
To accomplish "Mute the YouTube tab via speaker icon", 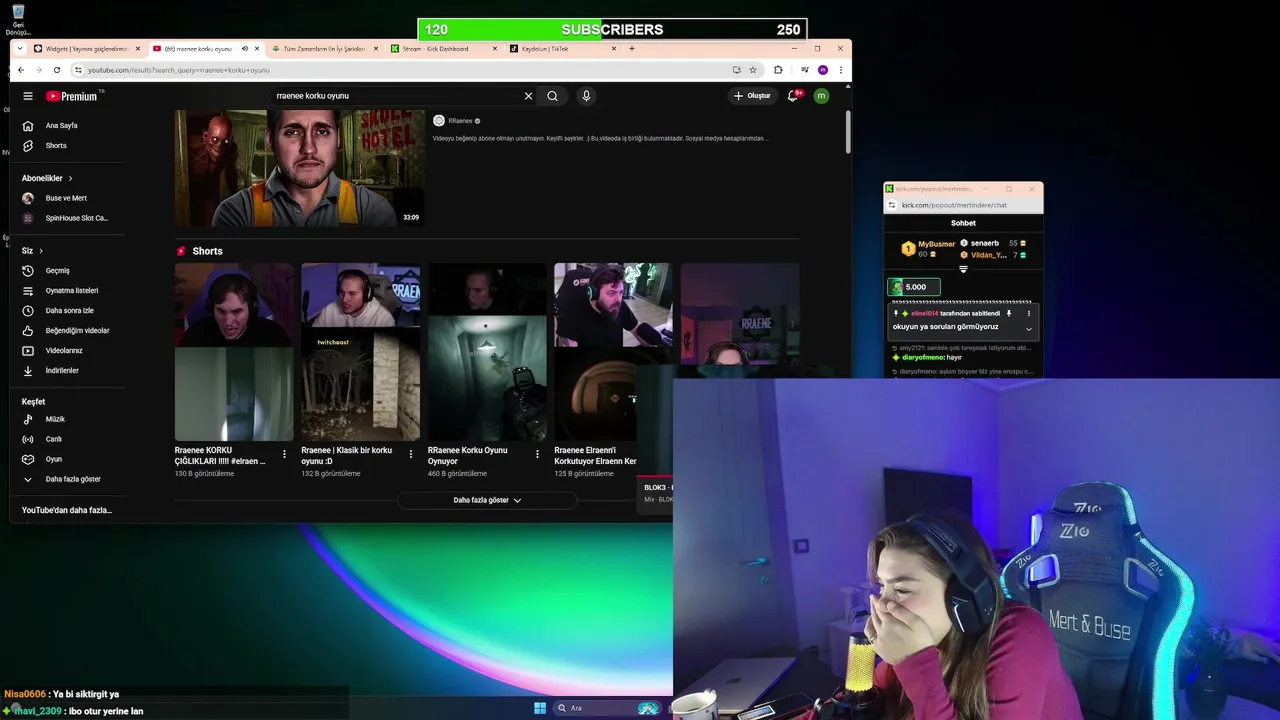I will tap(244, 48).
